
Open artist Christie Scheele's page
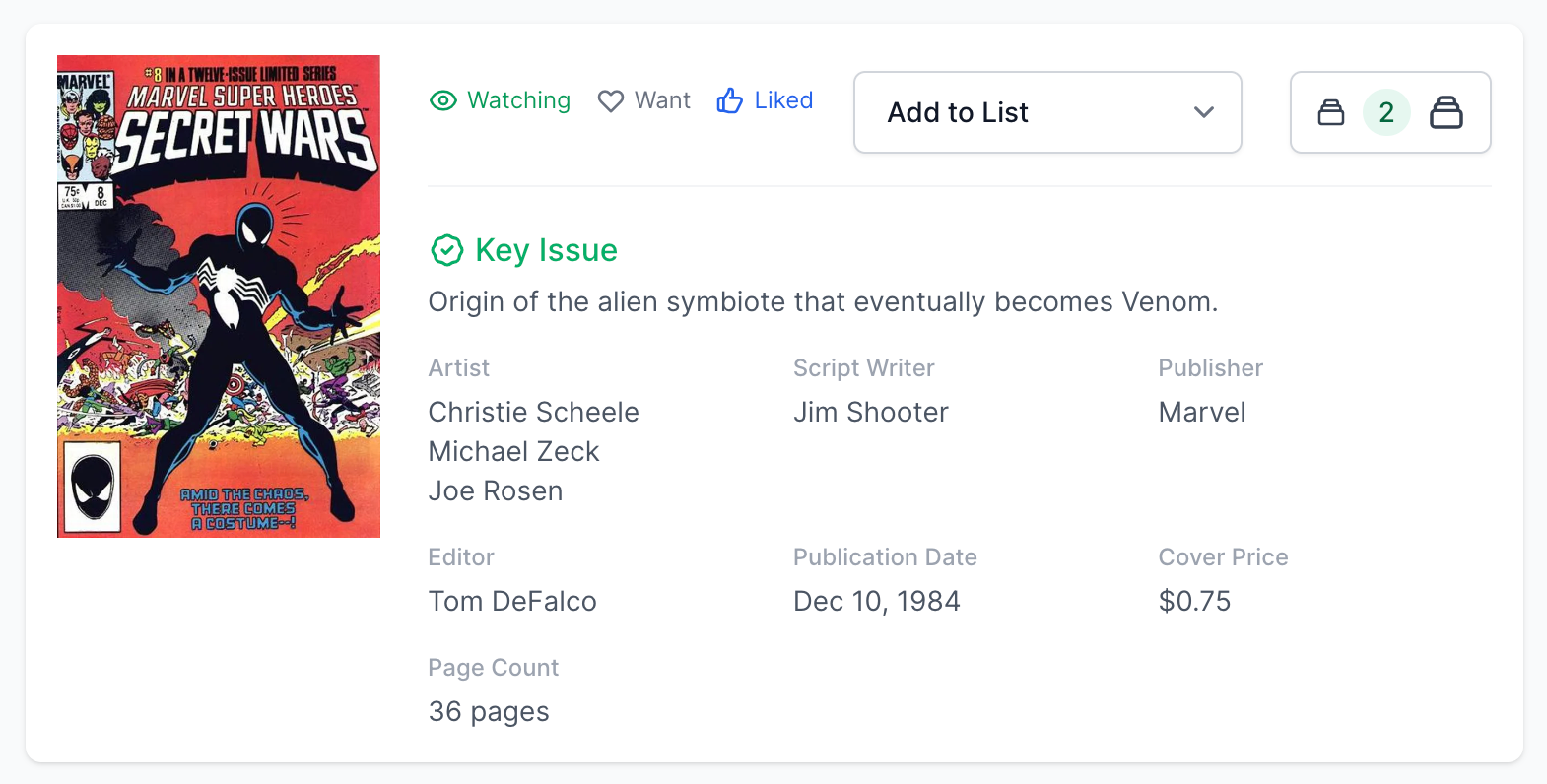pyautogui.click(x=533, y=412)
